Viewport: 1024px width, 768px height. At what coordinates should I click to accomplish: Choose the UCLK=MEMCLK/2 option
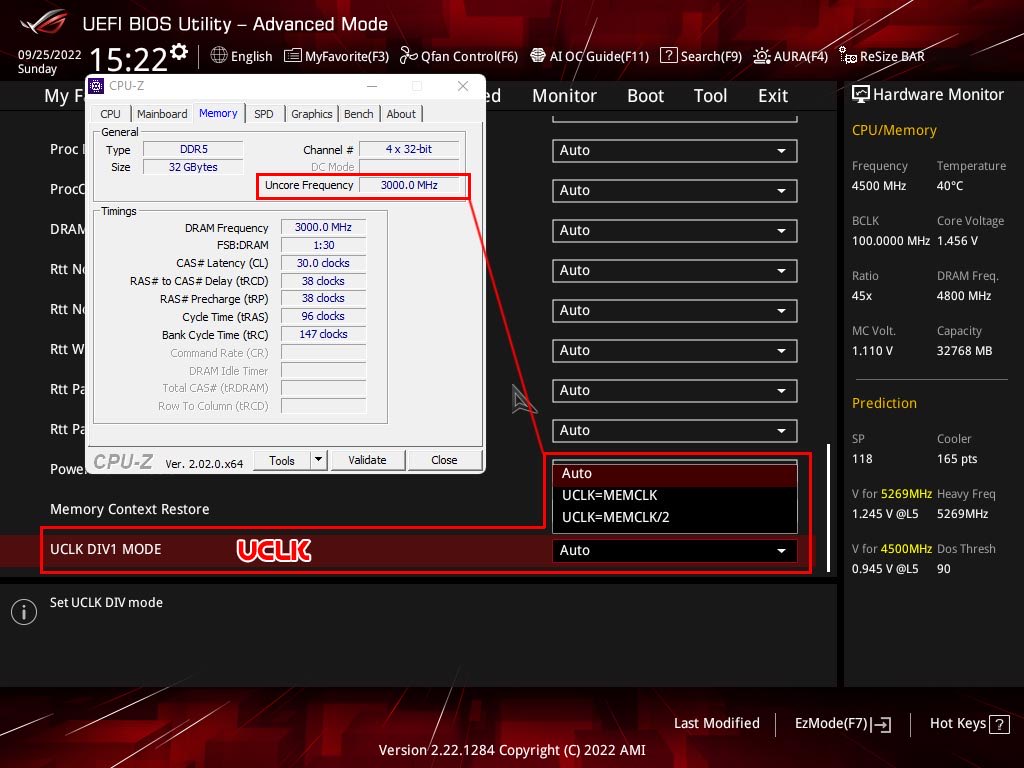675,517
